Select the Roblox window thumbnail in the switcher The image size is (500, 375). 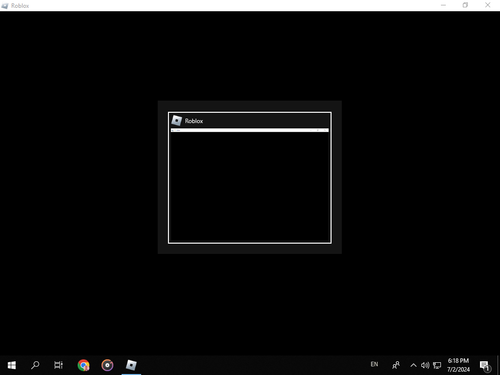(x=250, y=178)
